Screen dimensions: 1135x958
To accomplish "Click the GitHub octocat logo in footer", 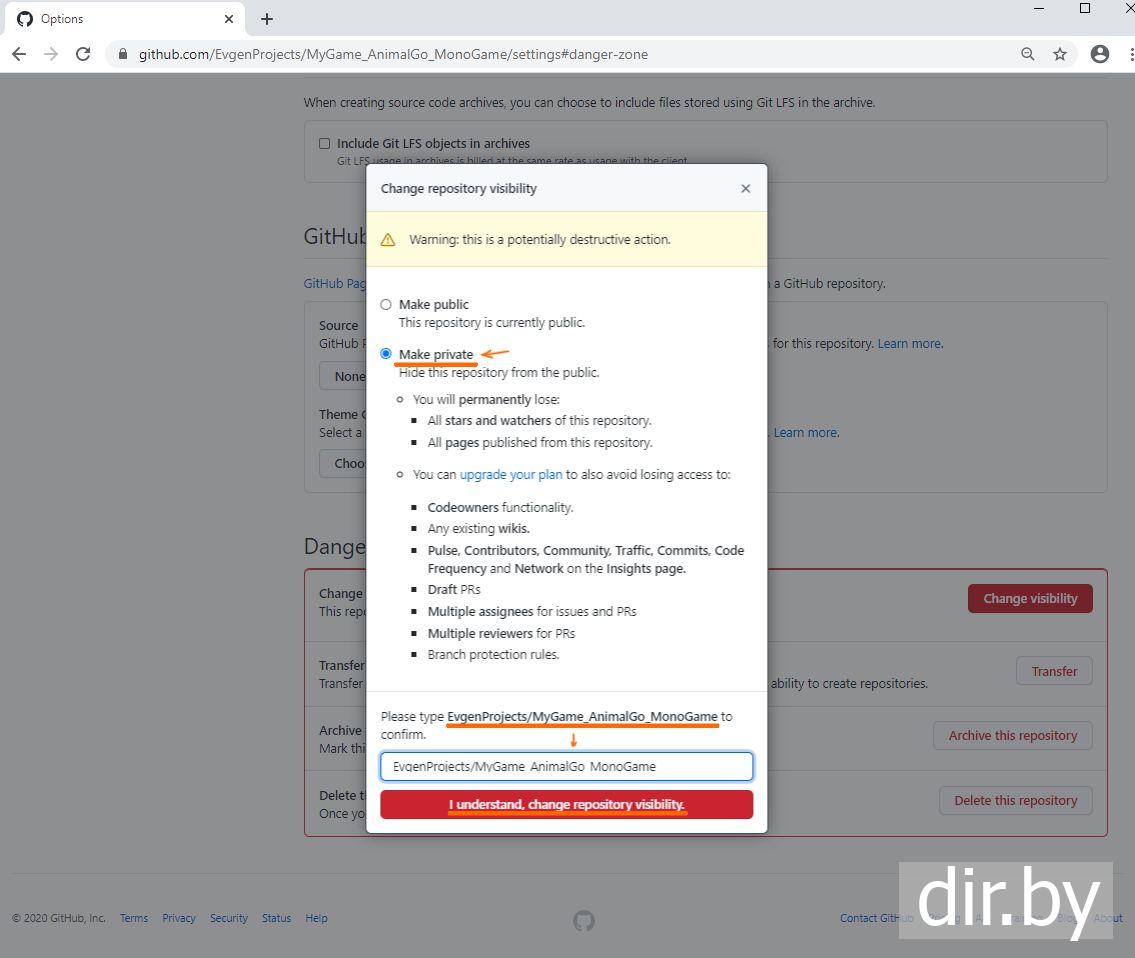I will pyautogui.click(x=584, y=920).
